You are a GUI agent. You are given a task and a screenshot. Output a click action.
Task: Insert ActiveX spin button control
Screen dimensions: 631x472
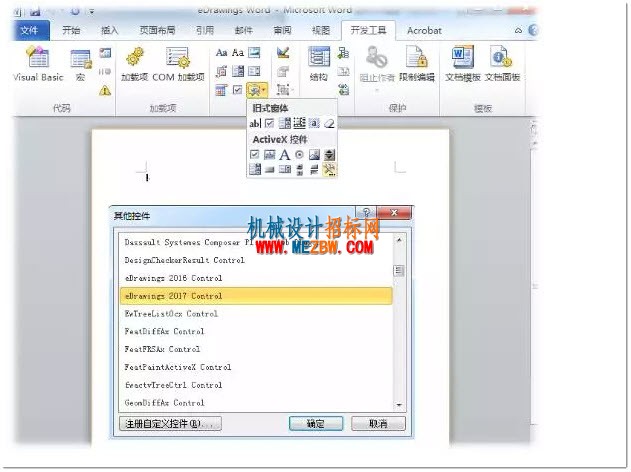pyautogui.click(x=329, y=155)
